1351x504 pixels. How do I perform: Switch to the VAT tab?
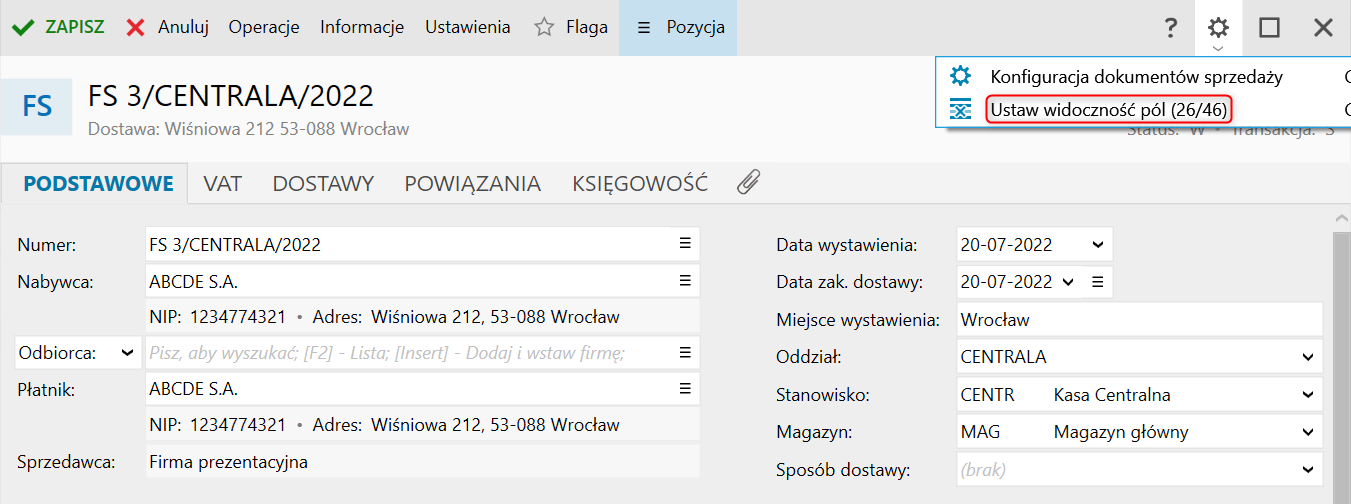click(223, 183)
